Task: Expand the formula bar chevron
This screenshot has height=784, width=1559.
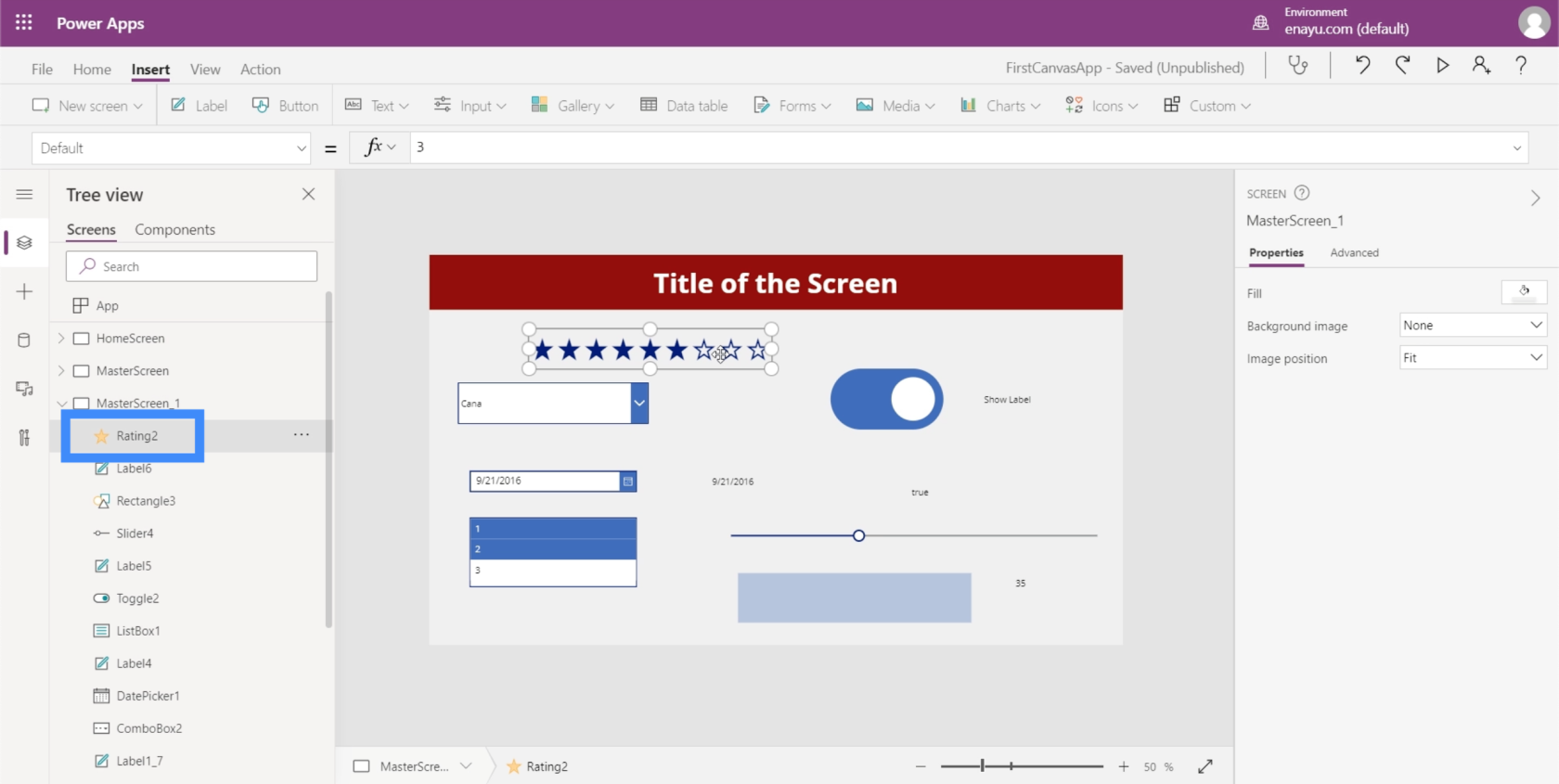Action: [x=1517, y=148]
